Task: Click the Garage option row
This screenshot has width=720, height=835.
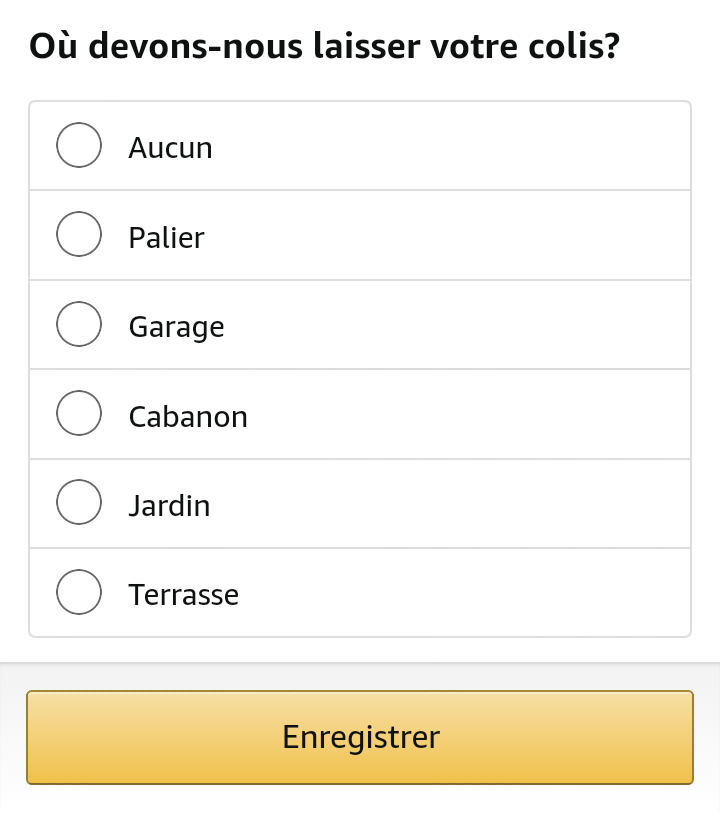Action: tap(360, 324)
